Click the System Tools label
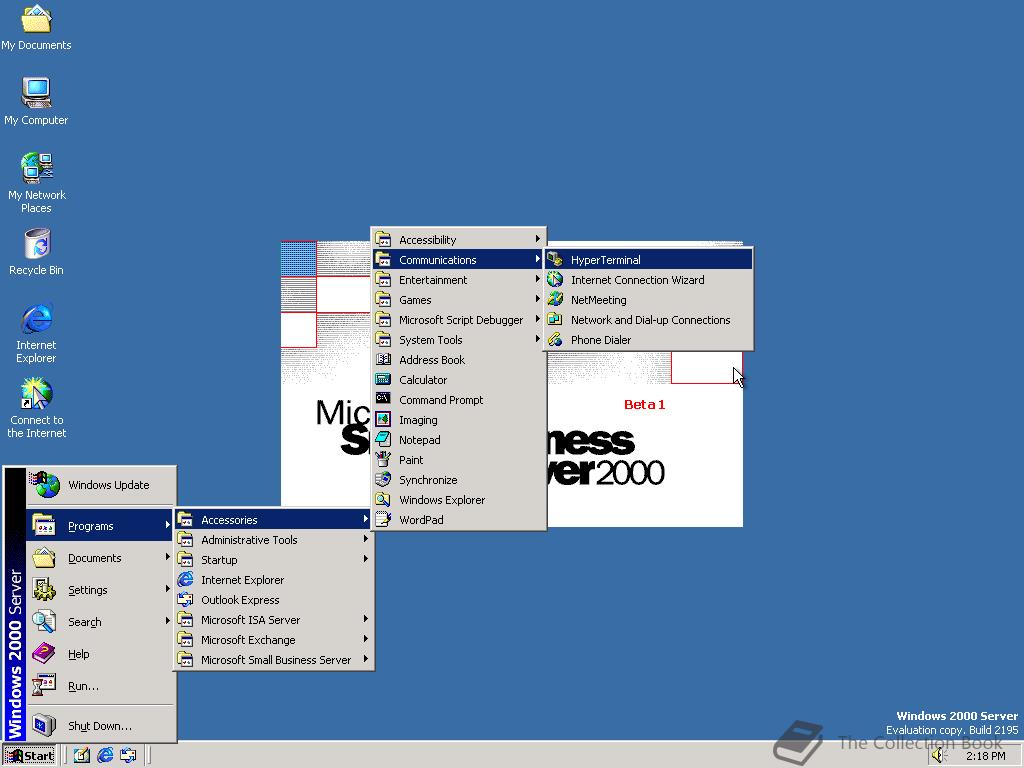The image size is (1024, 768). tap(430, 340)
